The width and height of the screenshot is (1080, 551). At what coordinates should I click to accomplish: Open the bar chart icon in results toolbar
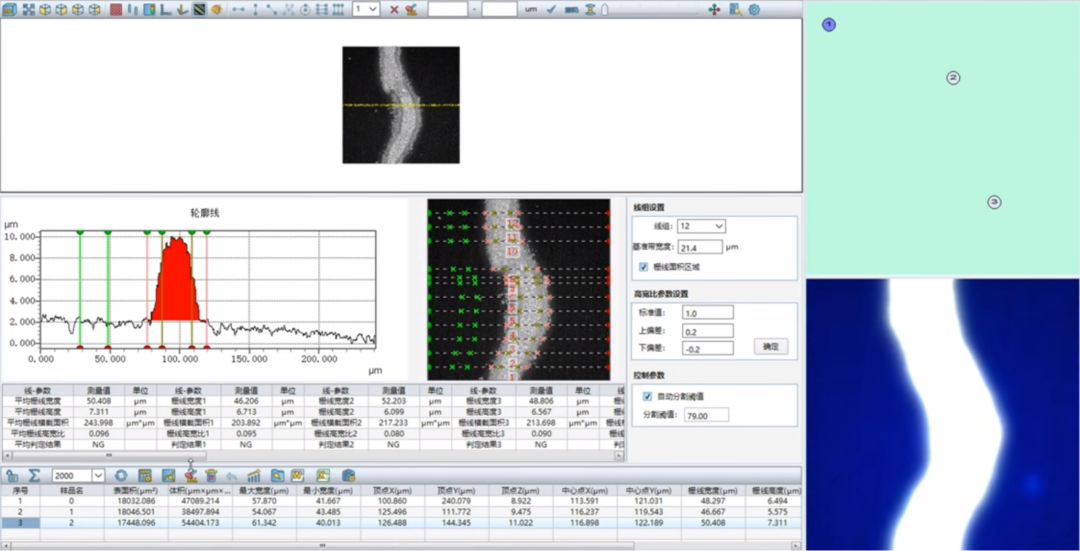pyautogui.click(x=254, y=476)
